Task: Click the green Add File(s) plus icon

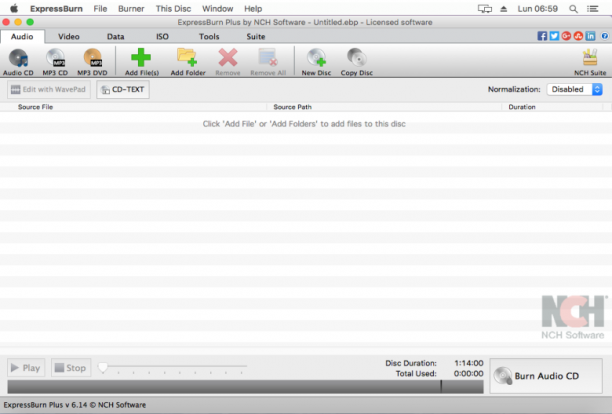Action: tap(141, 58)
